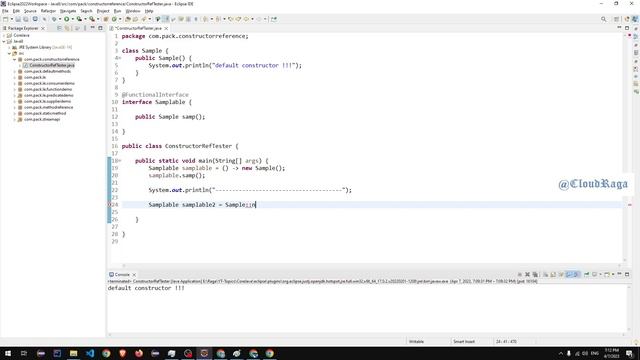Select com.pack.le.functiondemo package
Screen dimensions: 640x360
[48, 89]
